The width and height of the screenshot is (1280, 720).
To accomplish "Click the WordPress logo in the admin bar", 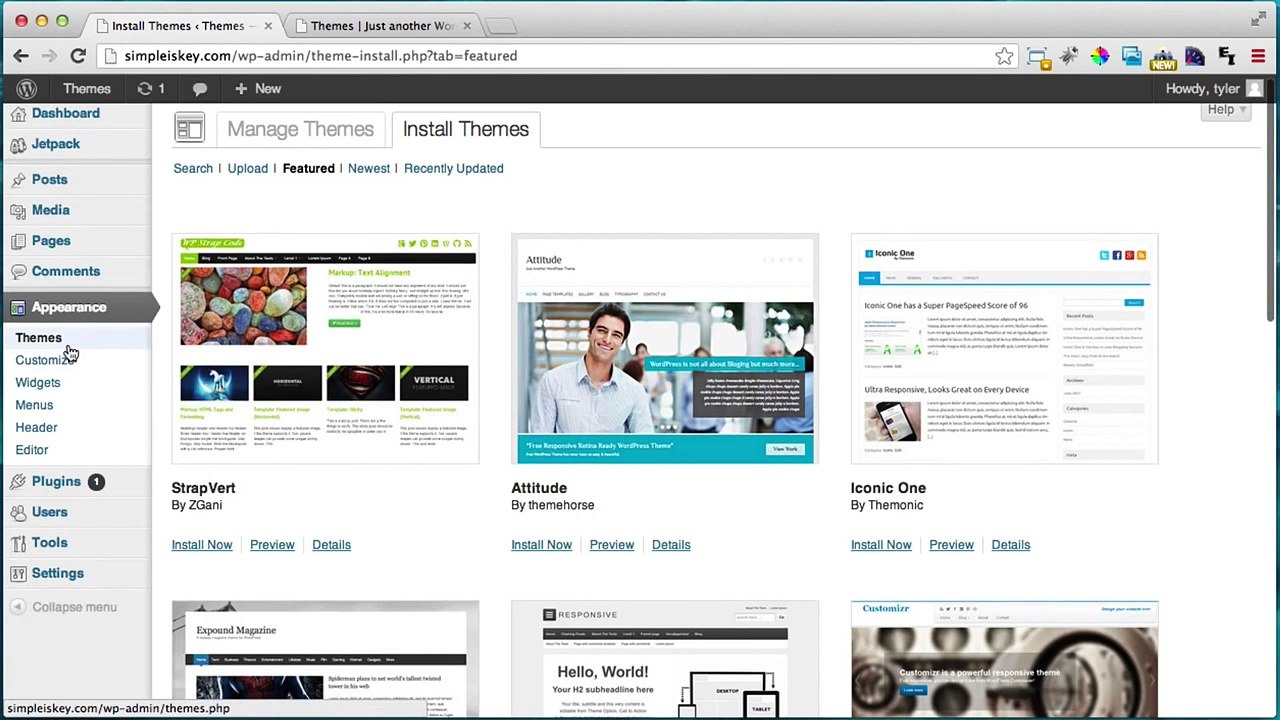I will point(27,89).
